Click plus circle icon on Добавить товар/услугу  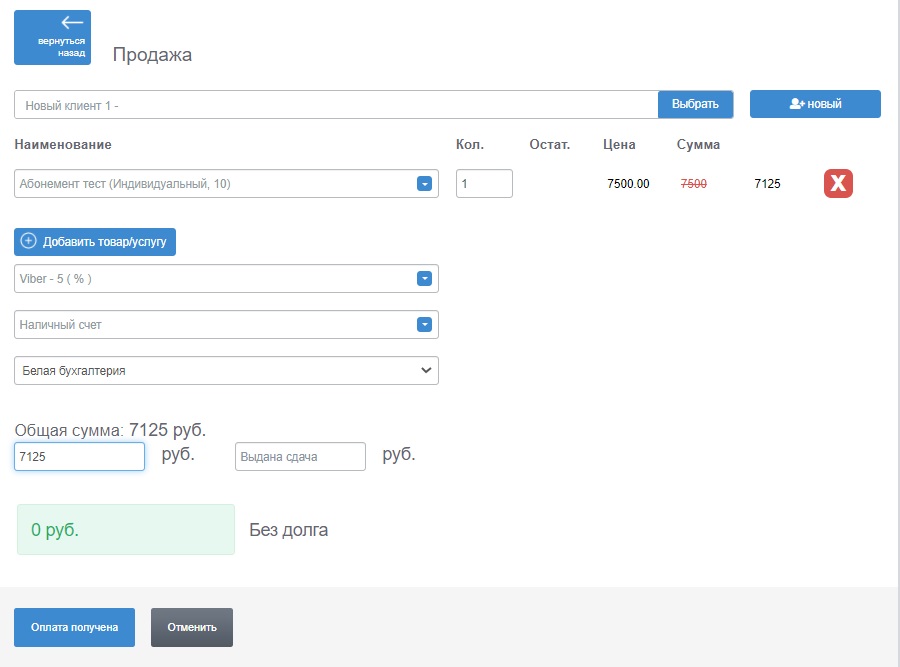29,241
